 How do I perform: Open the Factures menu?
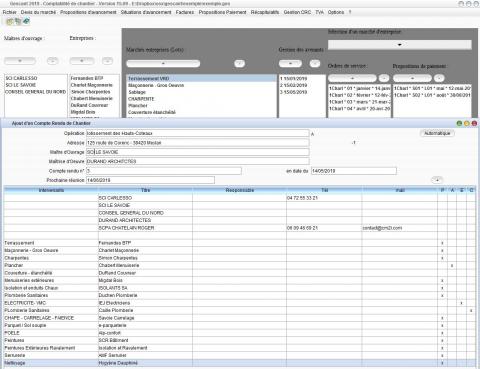185,12
